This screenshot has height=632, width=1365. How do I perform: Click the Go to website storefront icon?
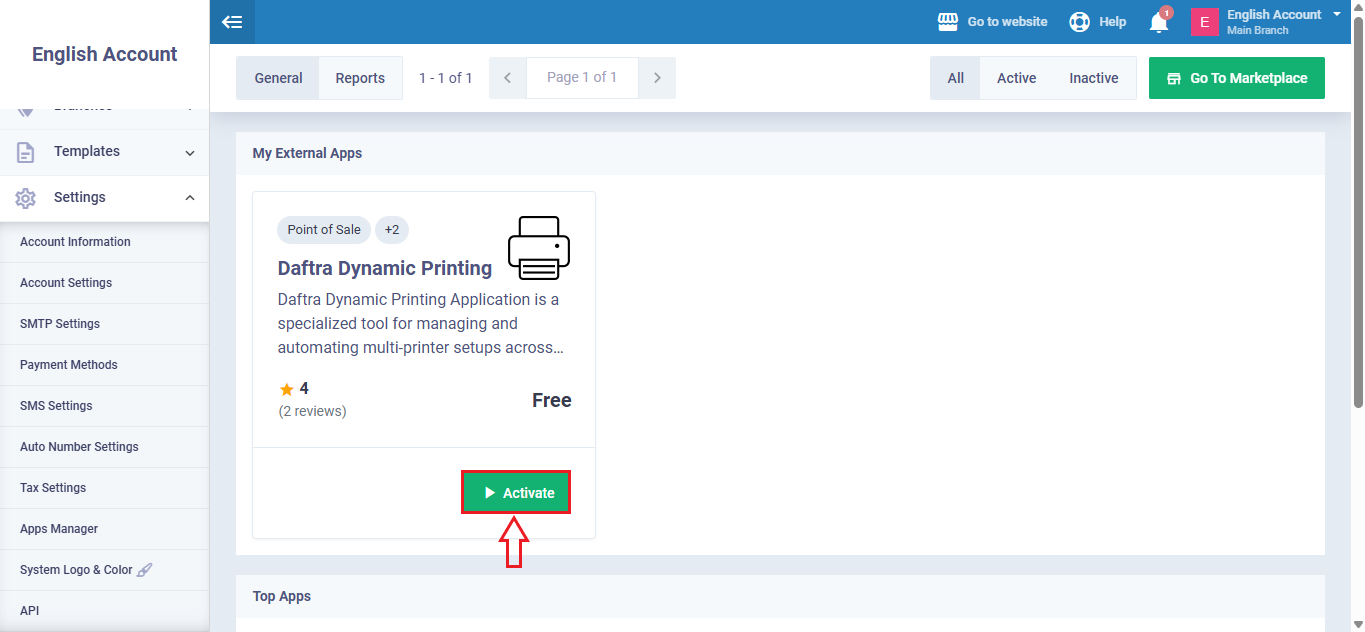(947, 22)
